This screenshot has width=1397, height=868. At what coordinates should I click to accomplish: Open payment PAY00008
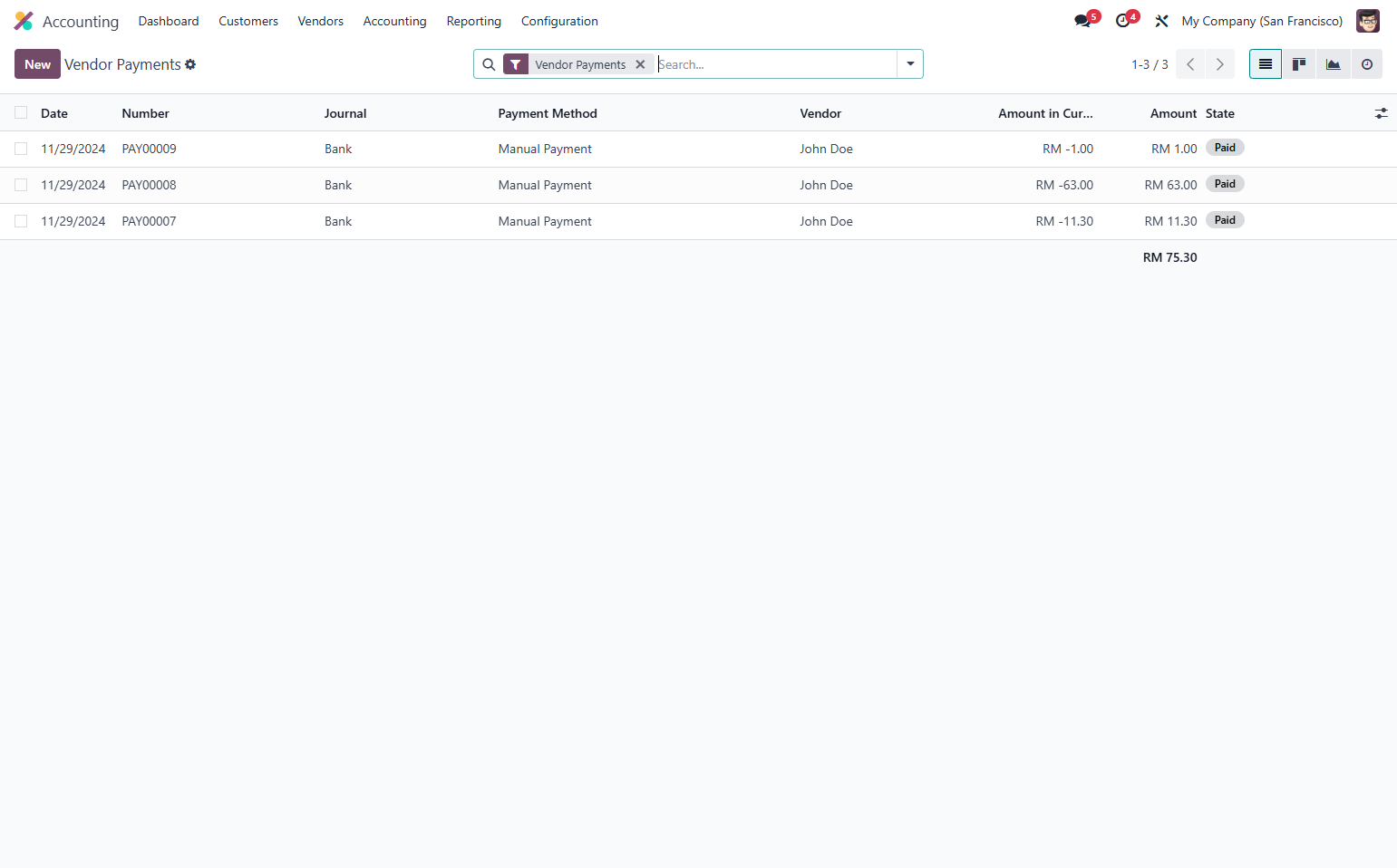coord(150,185)
